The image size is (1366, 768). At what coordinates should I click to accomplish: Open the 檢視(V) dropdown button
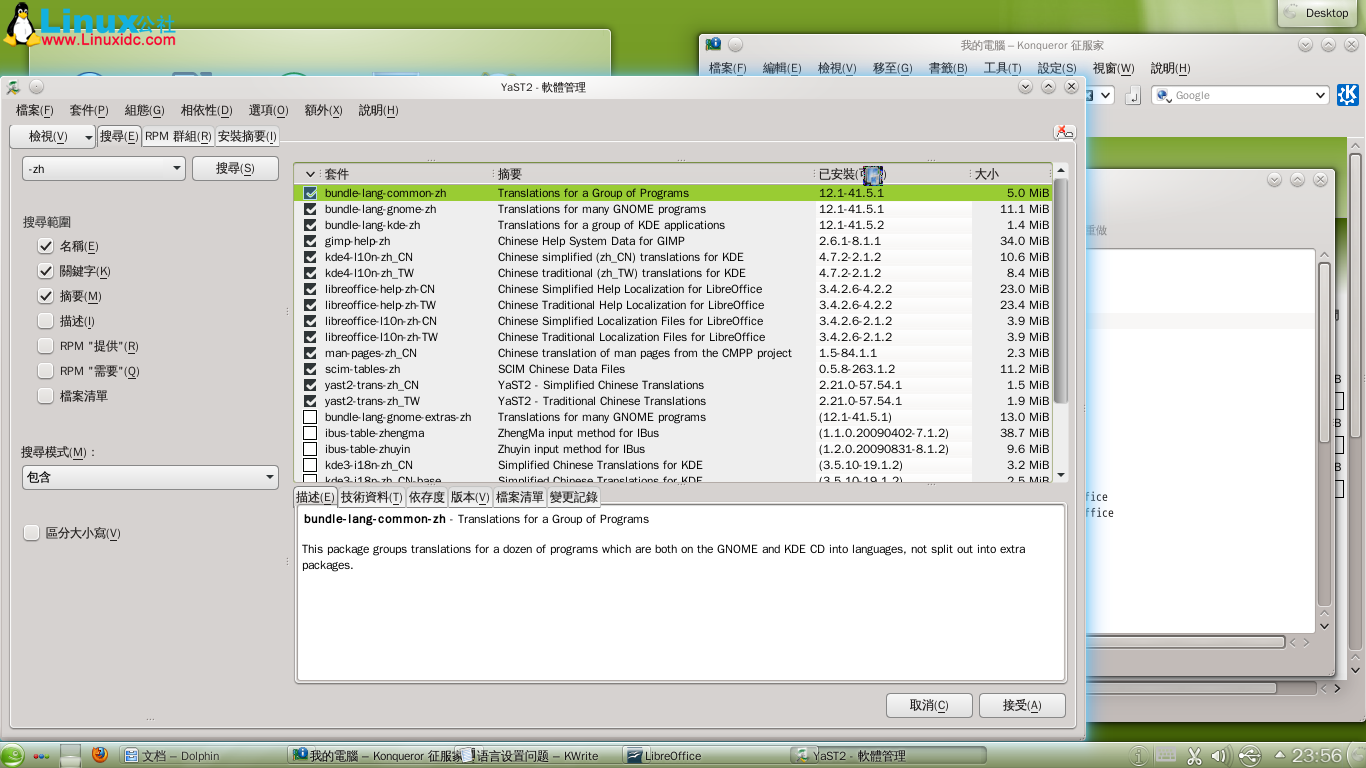click(x=53, y=136)
